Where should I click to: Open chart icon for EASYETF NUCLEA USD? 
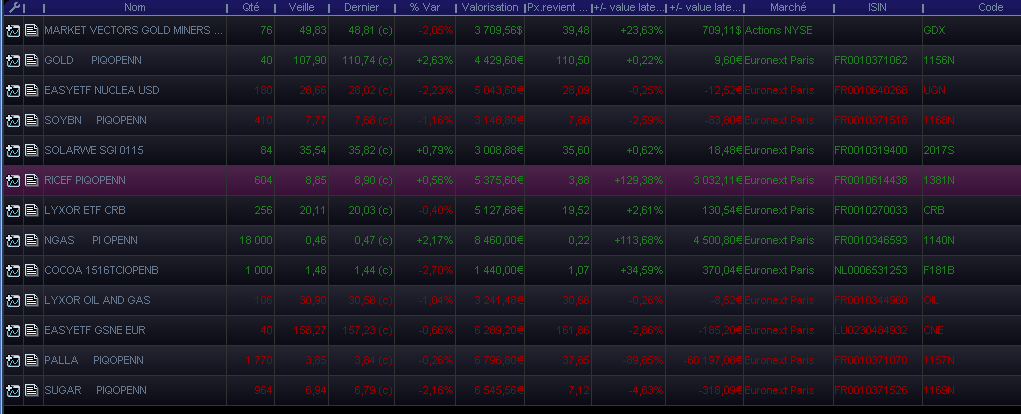click(x=13, y=90)
